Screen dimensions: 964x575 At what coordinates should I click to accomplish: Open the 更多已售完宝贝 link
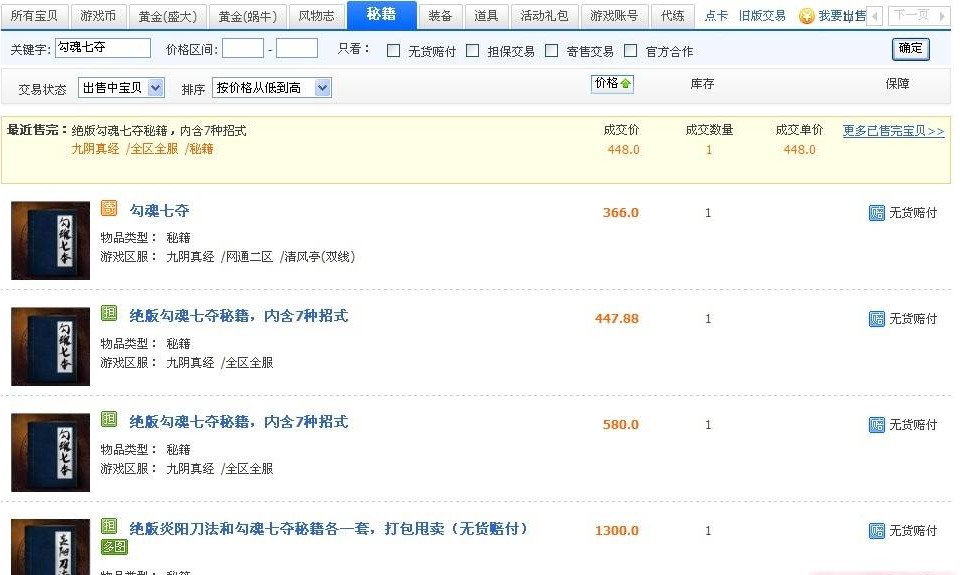893,131
